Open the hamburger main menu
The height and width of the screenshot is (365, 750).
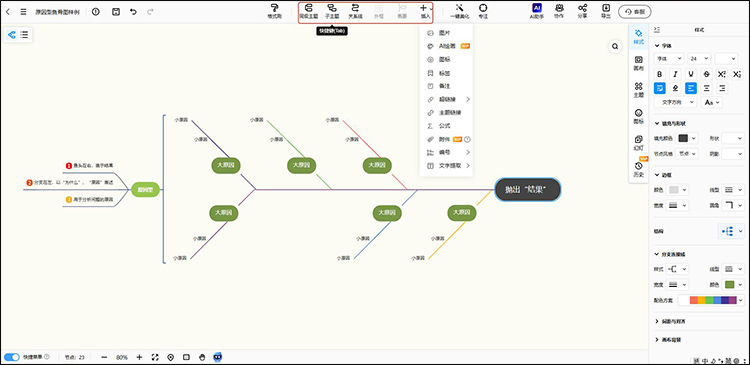23,12
